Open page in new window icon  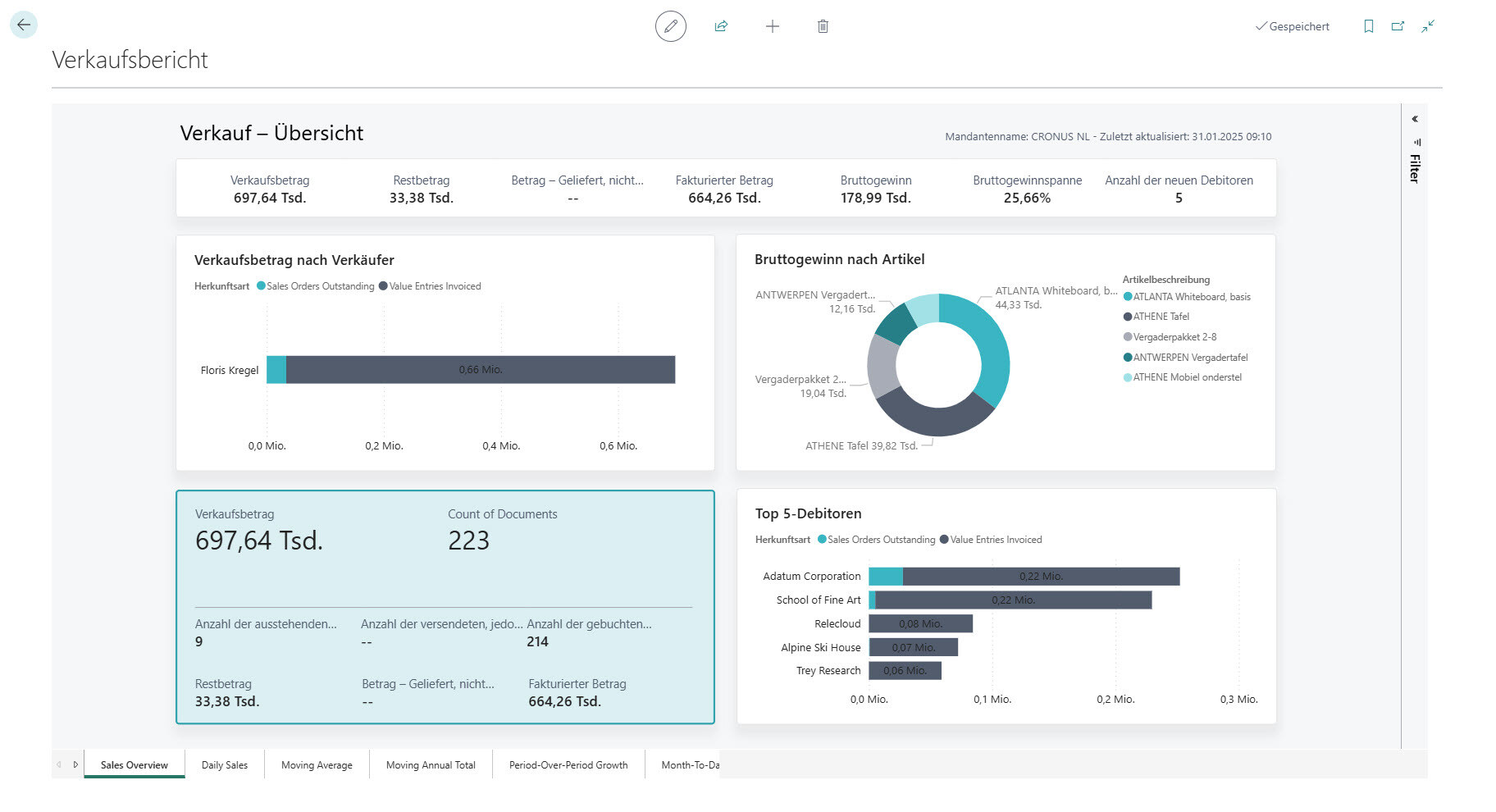[1398, 26]
